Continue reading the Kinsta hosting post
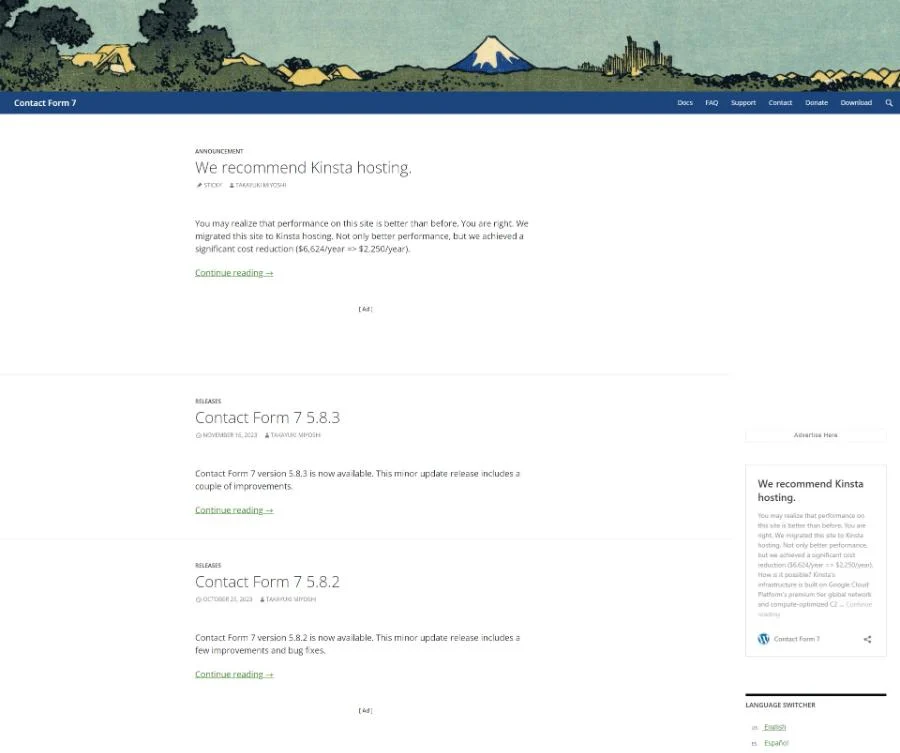The image size is (900, 753). click(x=234, y=273)
